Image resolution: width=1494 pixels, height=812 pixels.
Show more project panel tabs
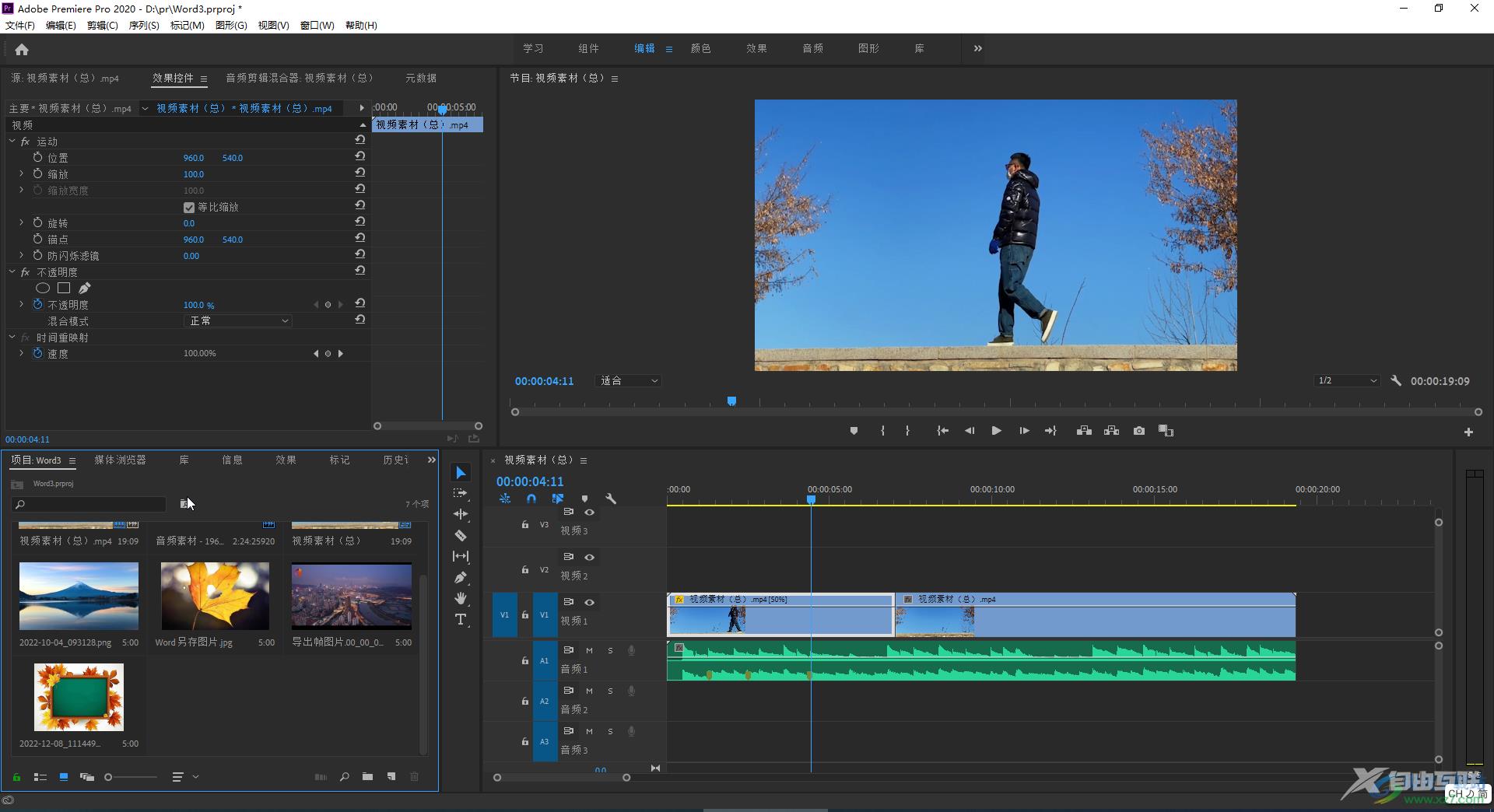click(x=432, y=460)
